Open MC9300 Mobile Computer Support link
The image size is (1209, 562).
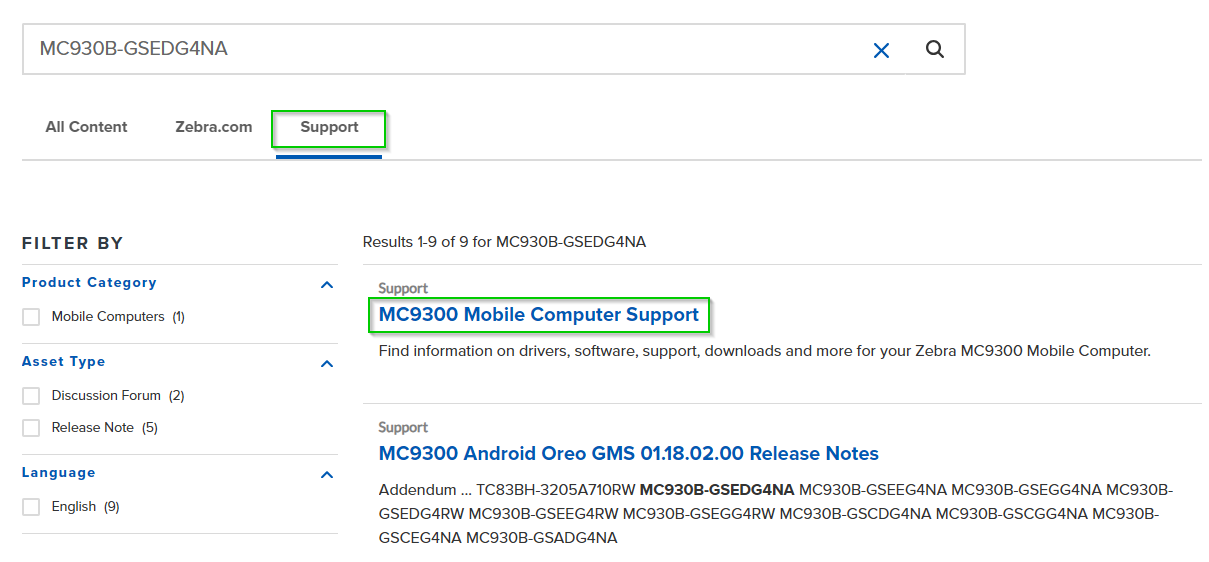539,315
